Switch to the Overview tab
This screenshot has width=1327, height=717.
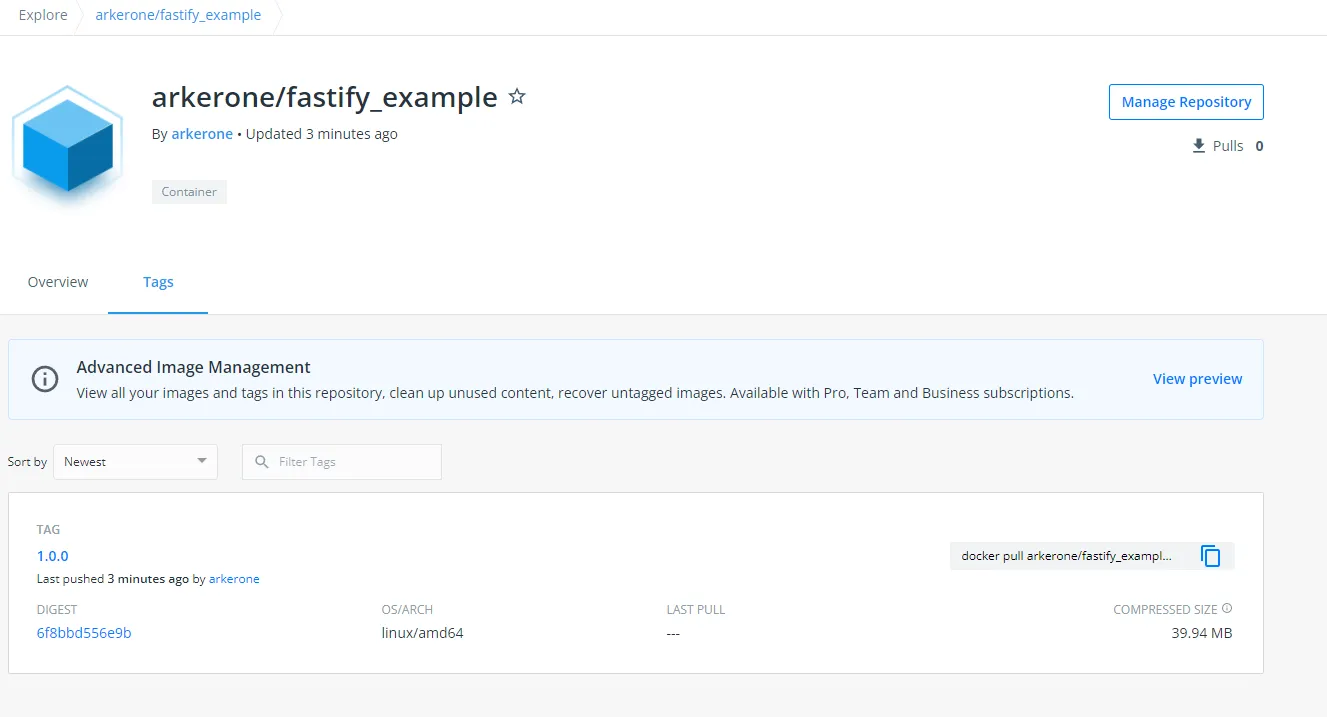tap(57, 281)
